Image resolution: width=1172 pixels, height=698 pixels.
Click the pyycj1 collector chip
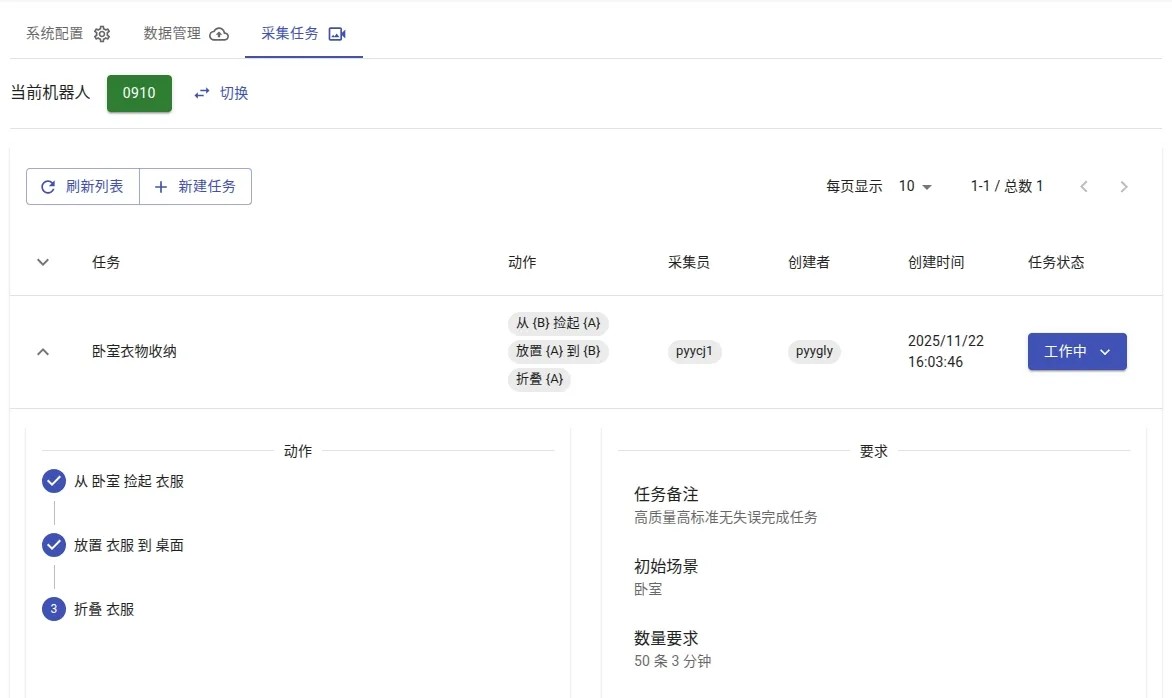(x=694, y=352)
